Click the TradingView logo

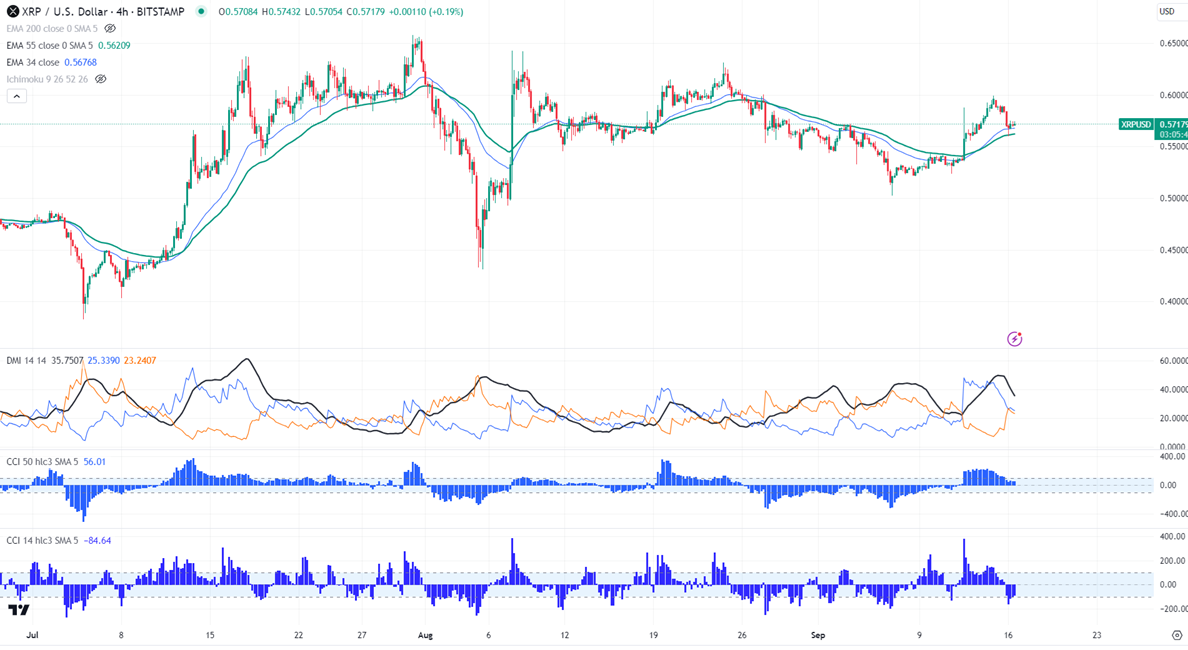pos(19,610)
